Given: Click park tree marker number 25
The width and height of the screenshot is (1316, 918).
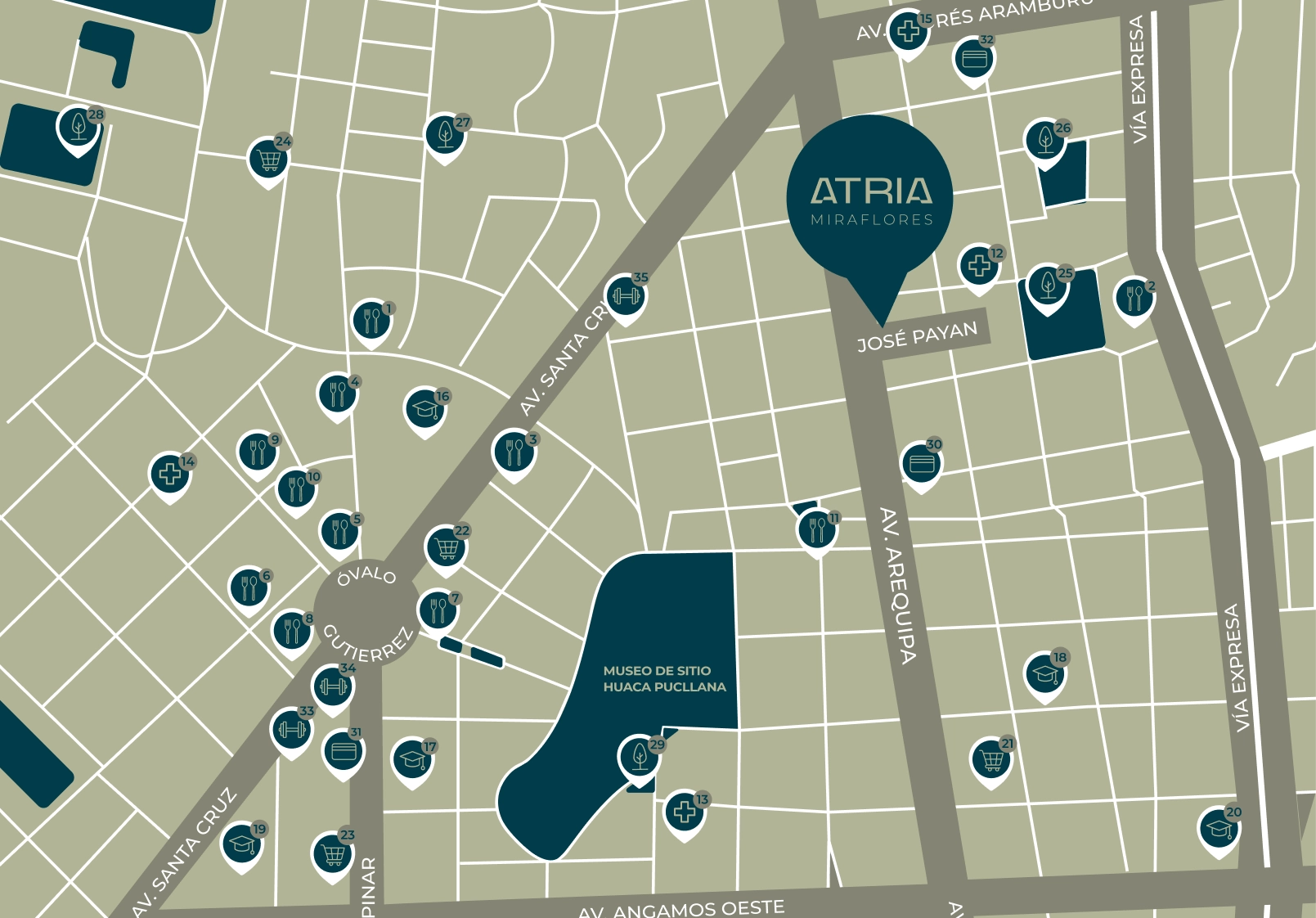Looking at the screenshot, I should tap(1048, 289).
